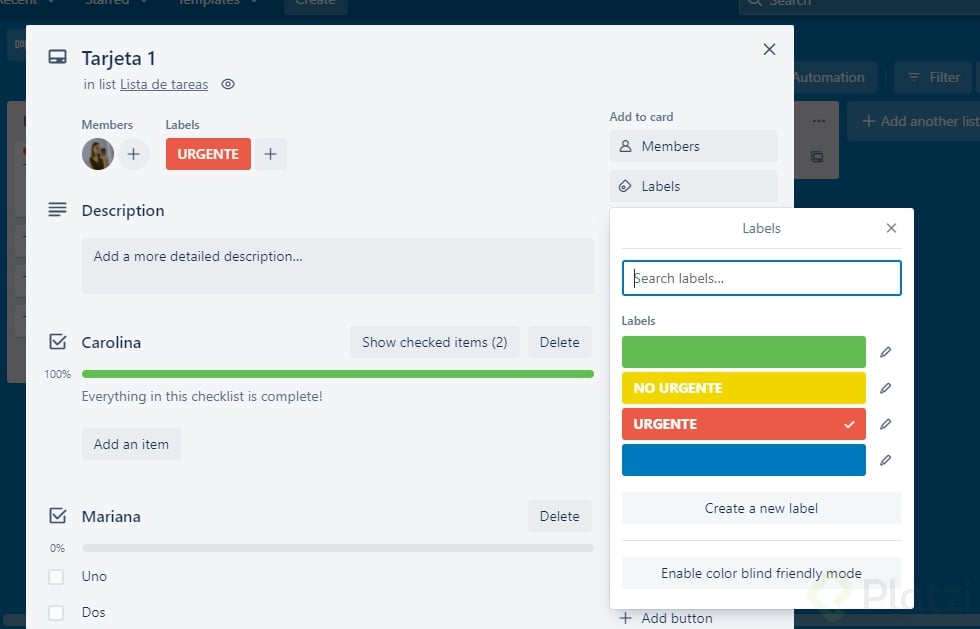
Task: Enable color blind friendly mode
Action: (761, 573)
